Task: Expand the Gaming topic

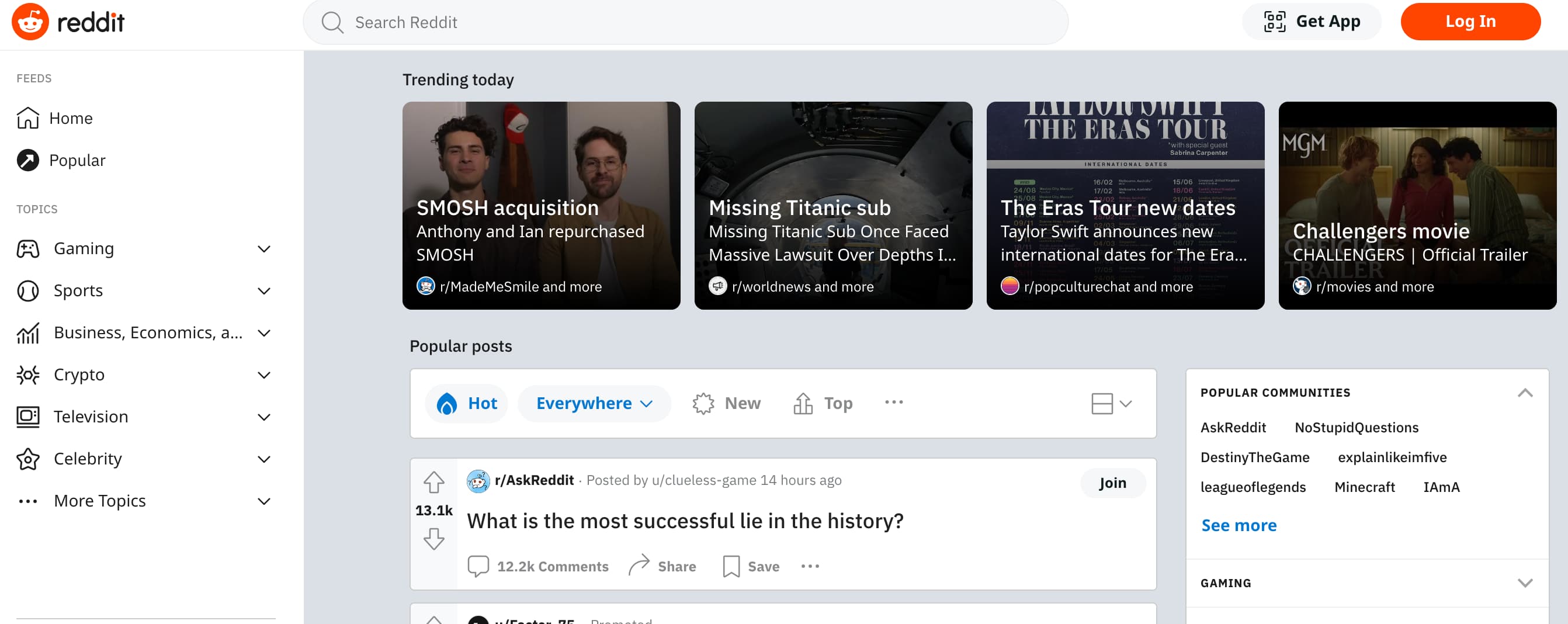Action: [263, 249]
